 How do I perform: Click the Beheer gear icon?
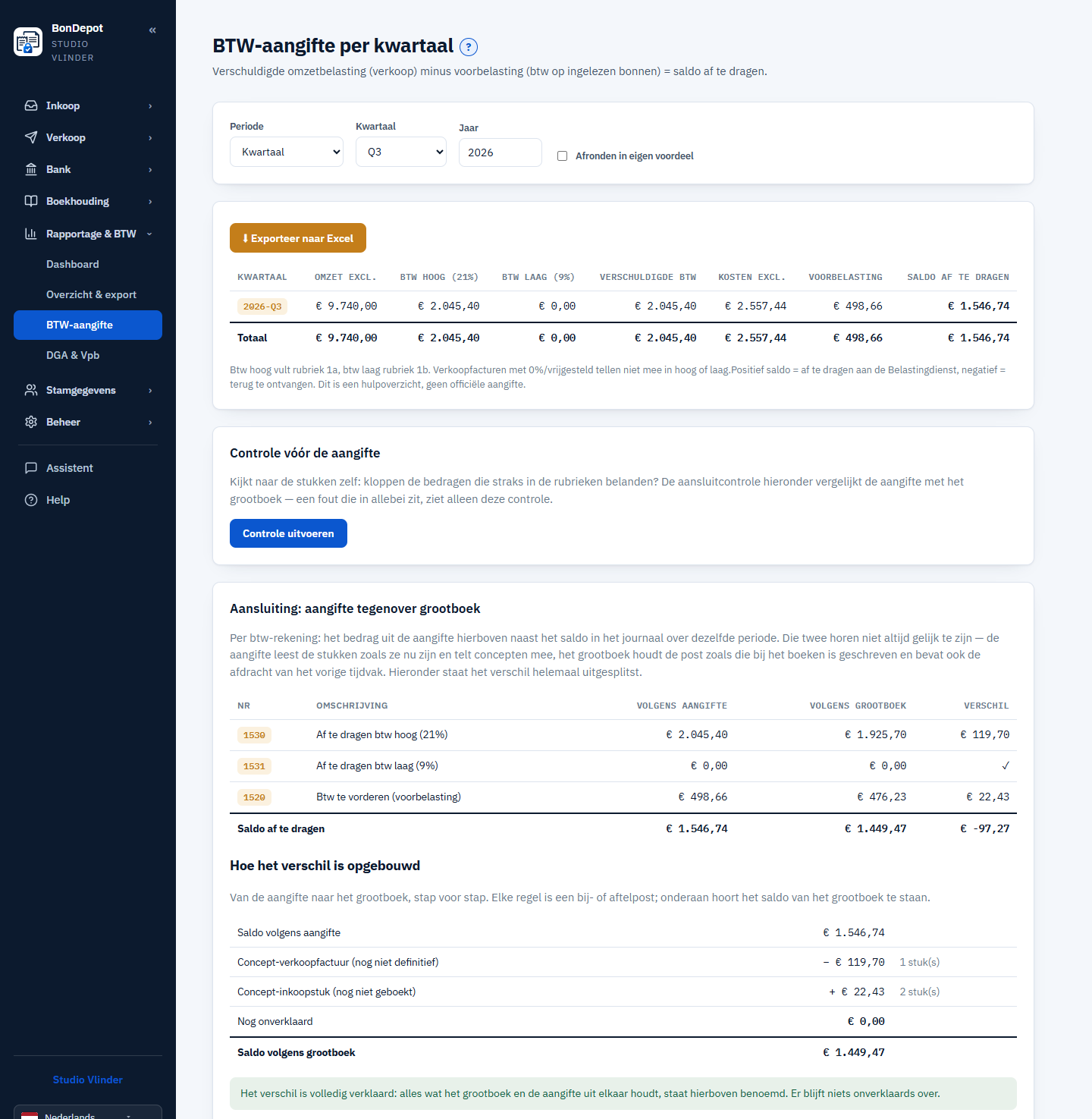coord(31,422)
